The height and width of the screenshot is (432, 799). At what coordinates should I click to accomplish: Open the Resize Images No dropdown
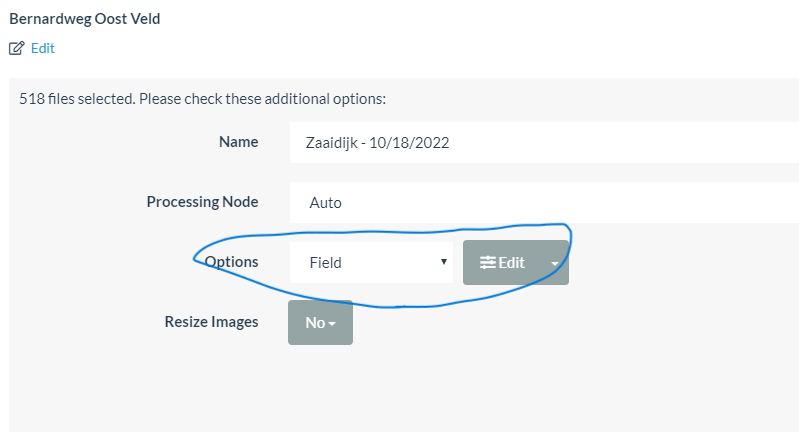[x=320, y=322]
